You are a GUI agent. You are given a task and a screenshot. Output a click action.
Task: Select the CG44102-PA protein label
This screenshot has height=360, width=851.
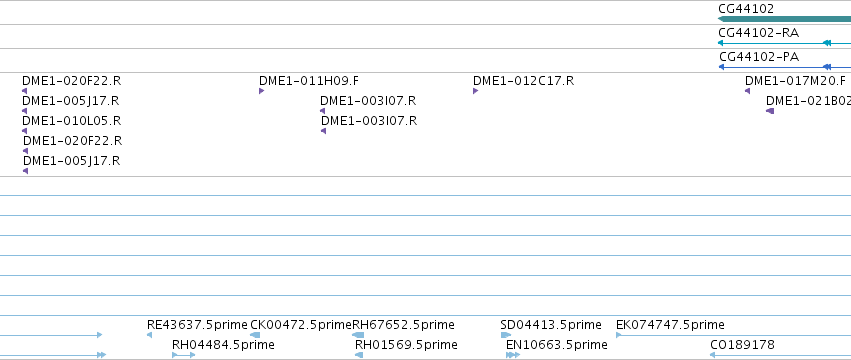(x=759, y=57)
